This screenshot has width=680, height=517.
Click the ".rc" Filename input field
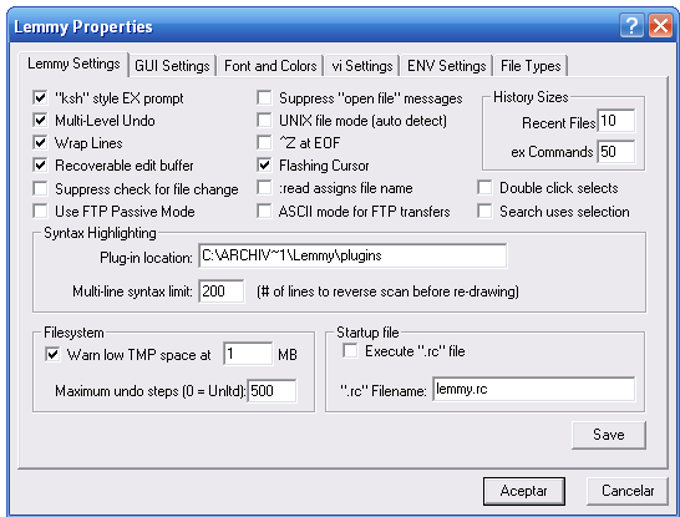[534, 389]
